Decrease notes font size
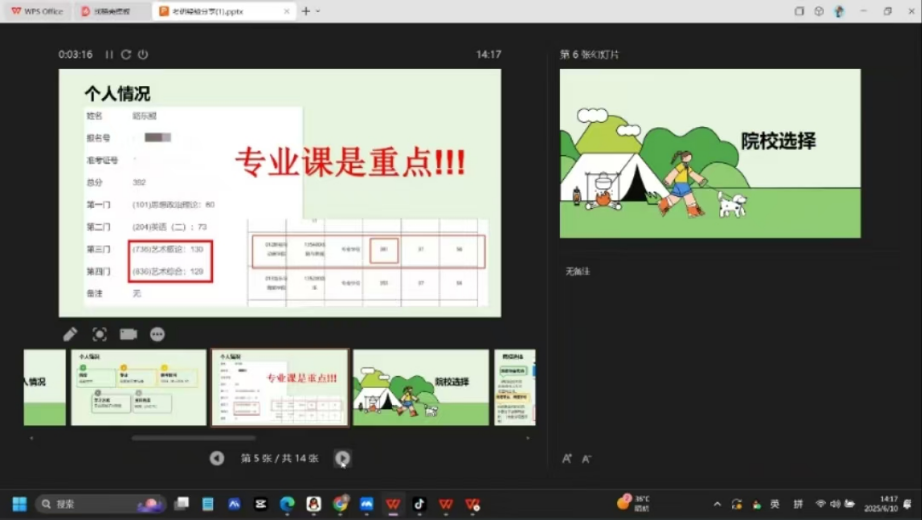The width and height of the screenshot is (922, 520). [586, 459]
